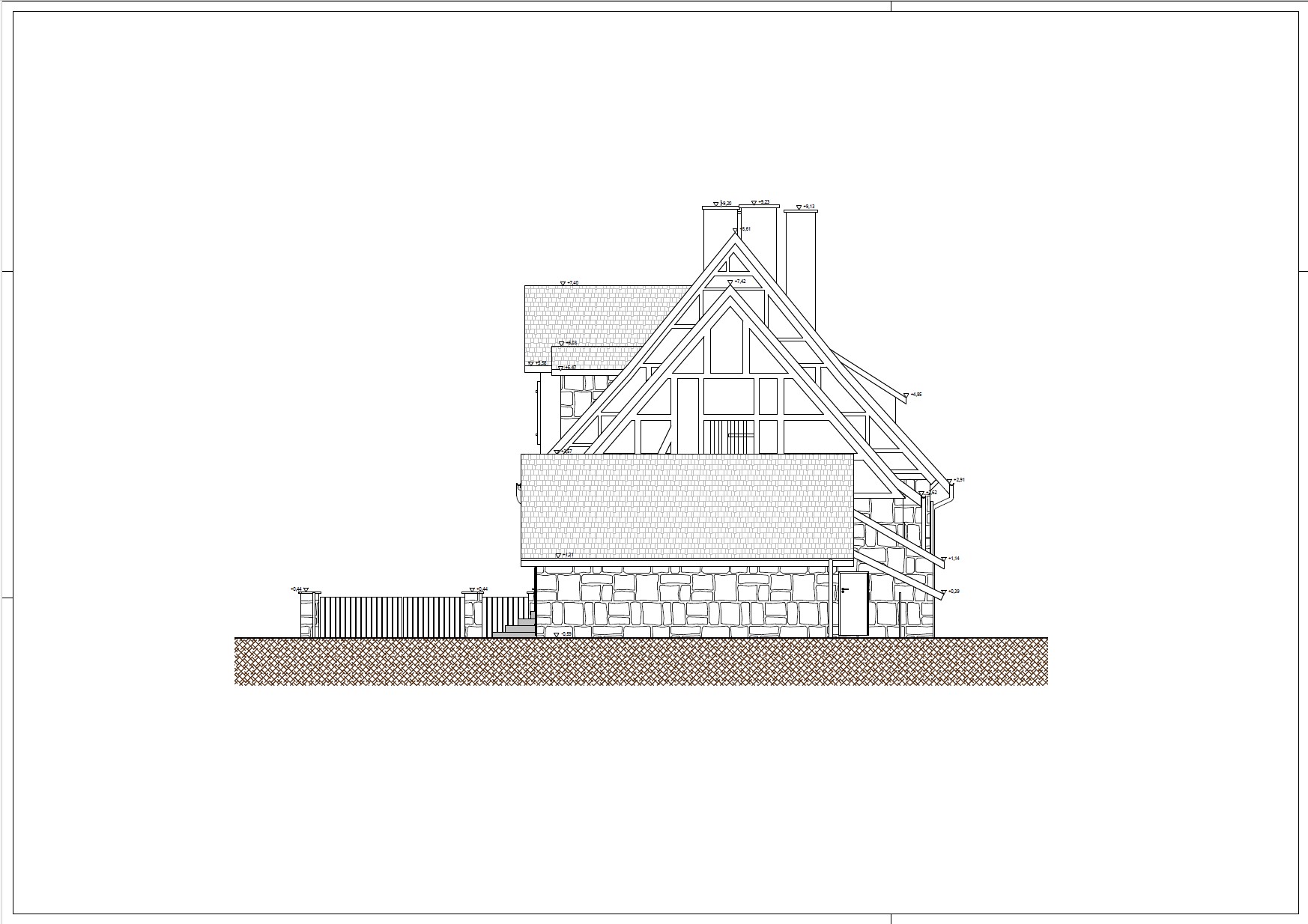This screenshot has width=1308, height=924.
Task: Select the -0,59 ground elevation marker
Action: (555, 634)
